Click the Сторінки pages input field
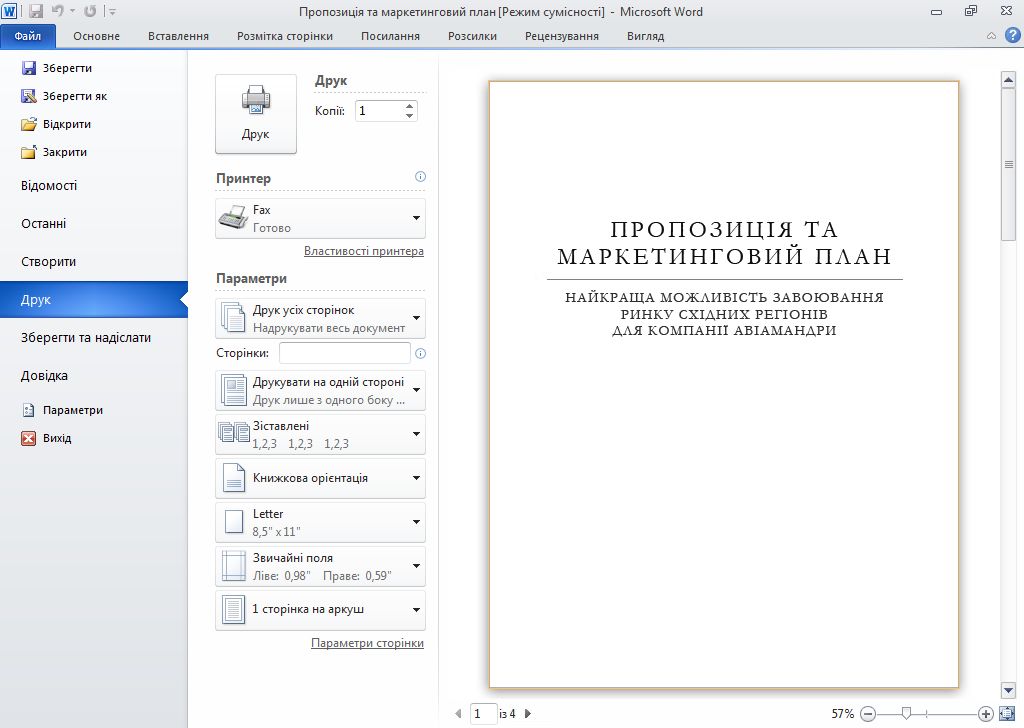The image size is (1024, 728). click(344, 353)
